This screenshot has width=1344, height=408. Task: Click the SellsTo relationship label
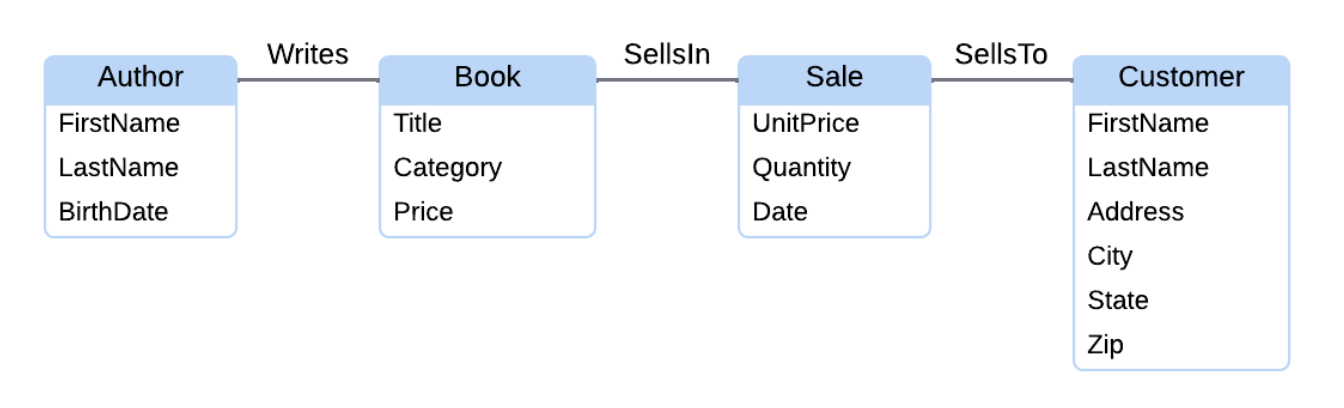1000,54
